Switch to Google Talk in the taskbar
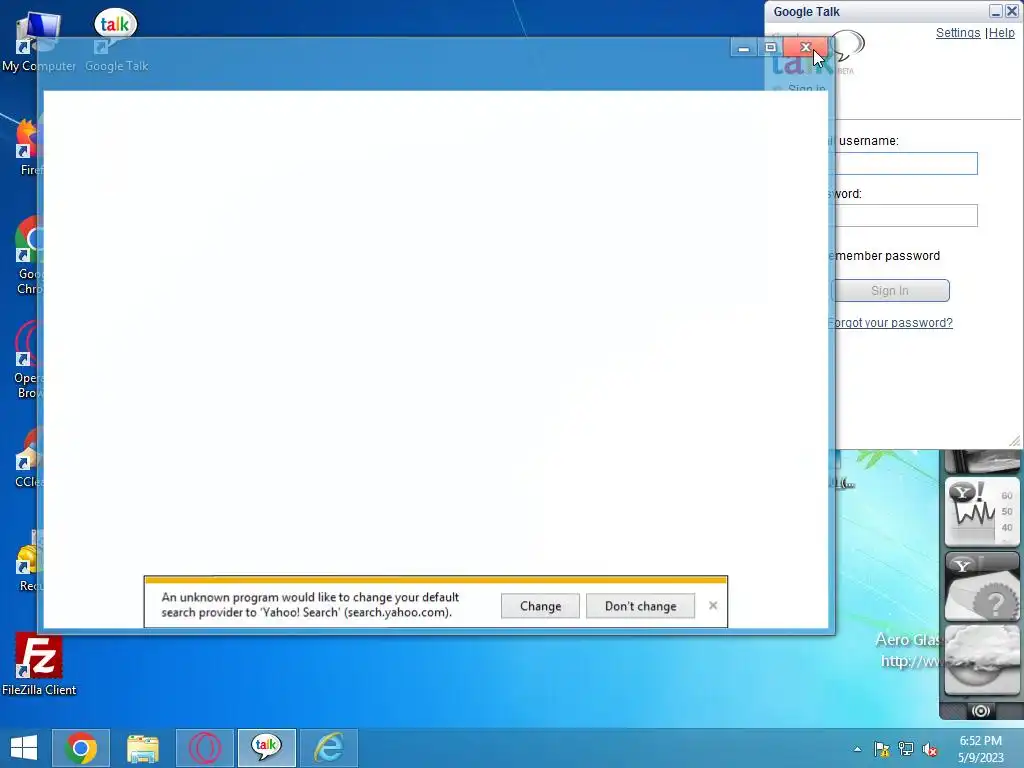The width and height of the screenshot is (1024, 768). [266, 748]
